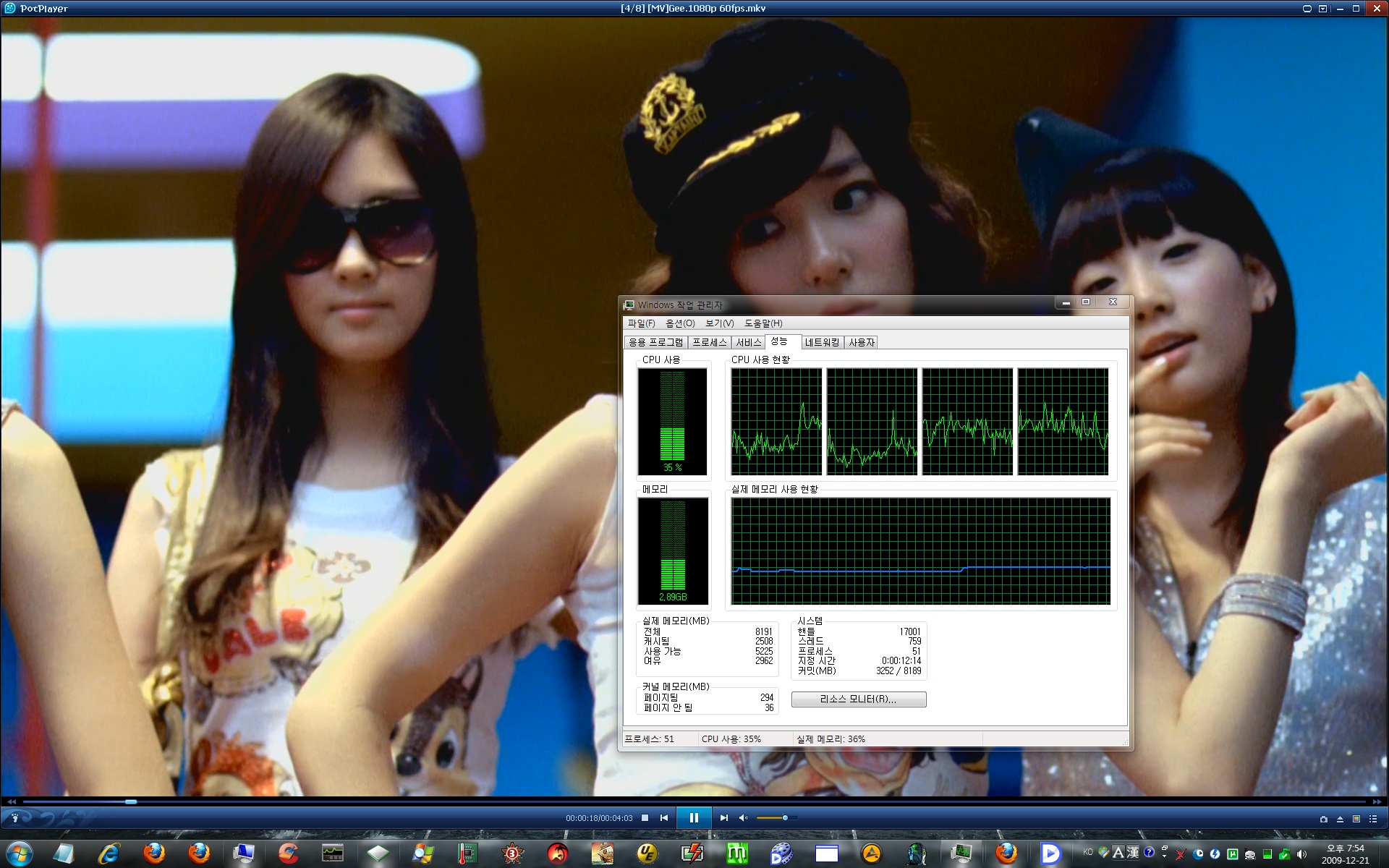This screenshot has width=1389, height=868.
Task: Switch to the 네트워킹 tab
Action: pos(822,342)
